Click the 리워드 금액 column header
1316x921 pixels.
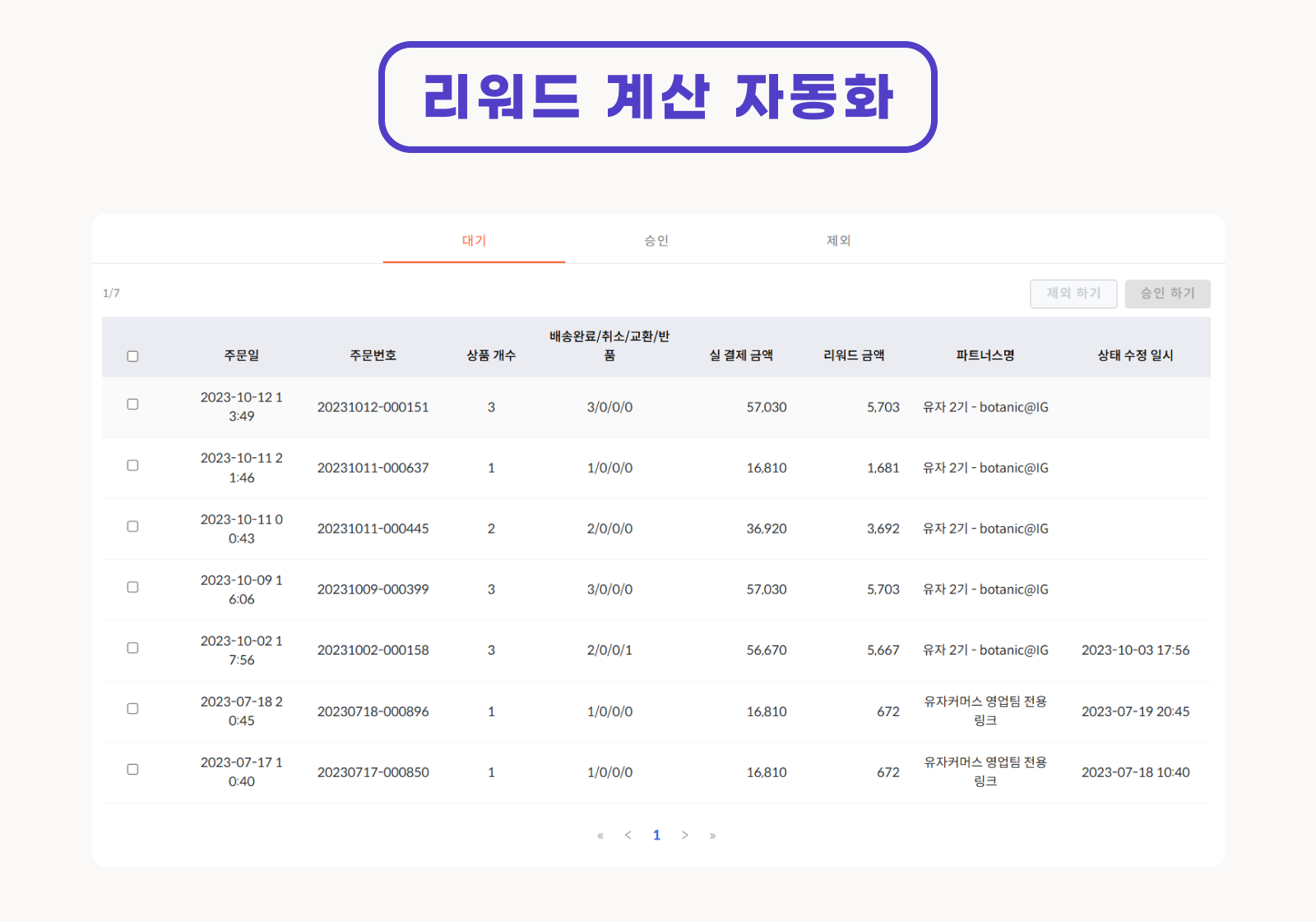coord(854,355)
